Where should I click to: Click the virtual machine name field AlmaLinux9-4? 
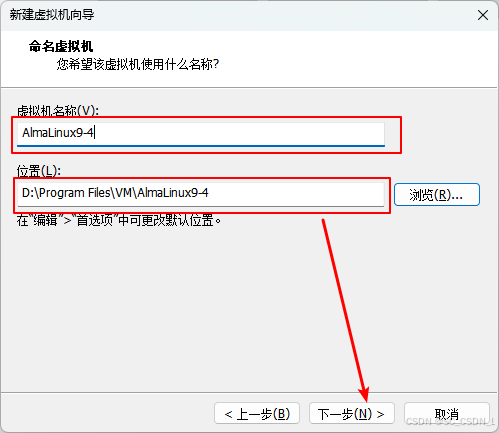click(x=201, y=134)
